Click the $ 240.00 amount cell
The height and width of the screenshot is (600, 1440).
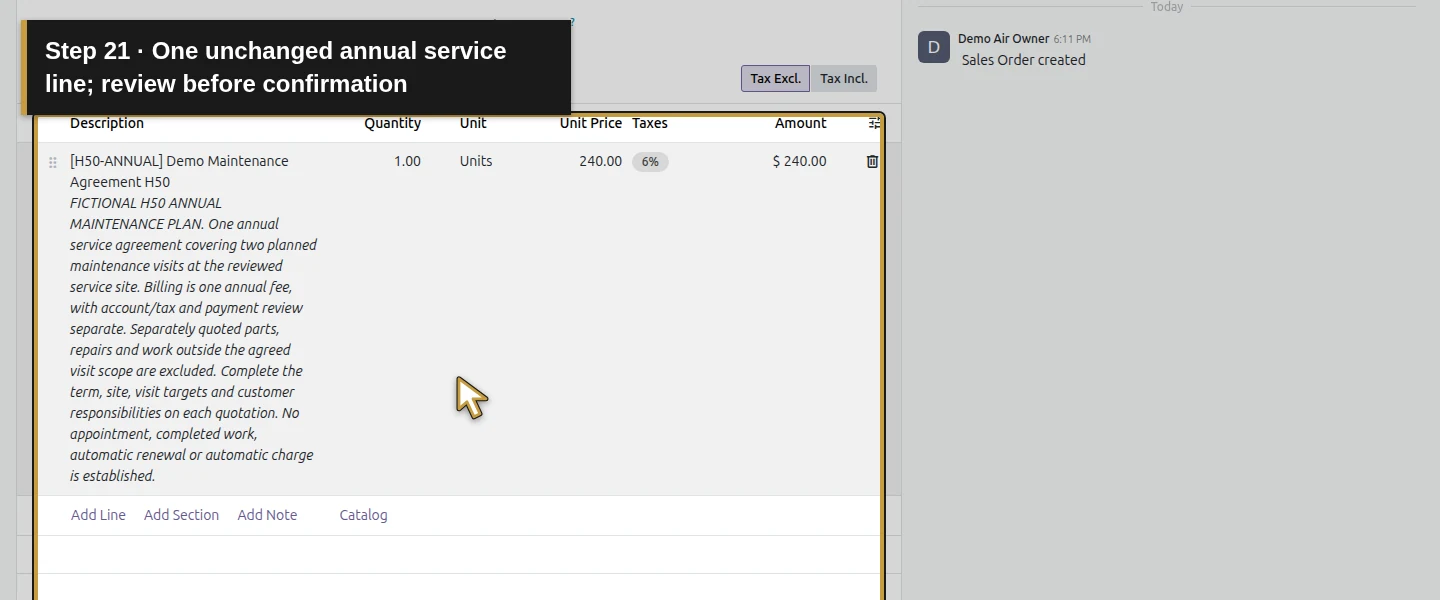click(x=799, y=161)
